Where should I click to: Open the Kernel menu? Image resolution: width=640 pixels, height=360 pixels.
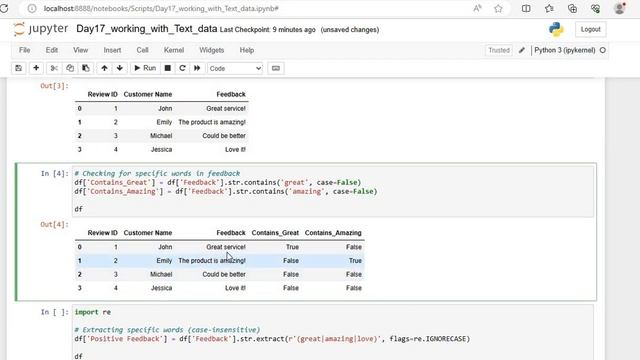[174, 50]
